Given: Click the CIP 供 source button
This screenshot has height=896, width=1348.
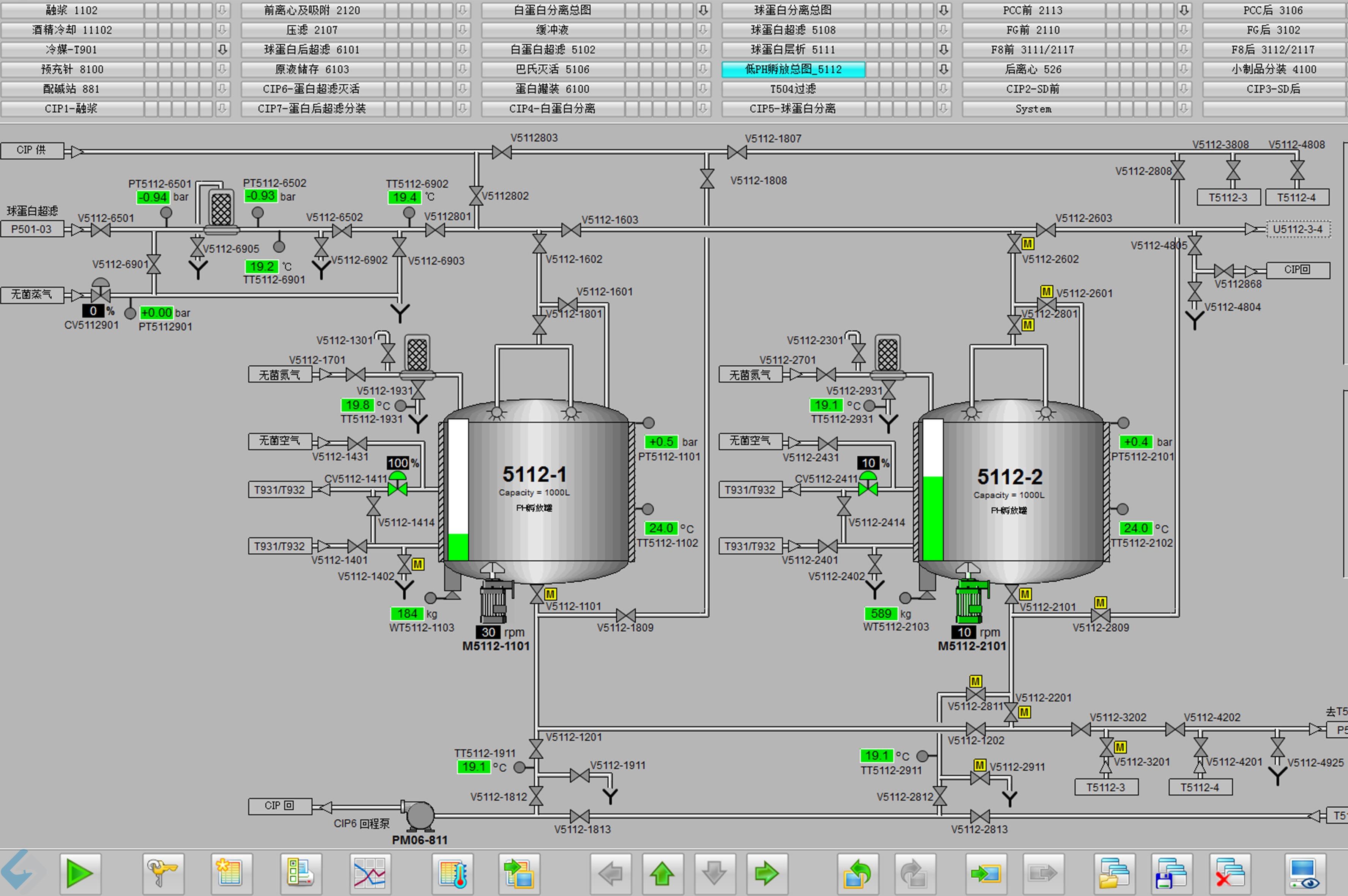Looking at the screenshot, I should (x=31, y=150).
